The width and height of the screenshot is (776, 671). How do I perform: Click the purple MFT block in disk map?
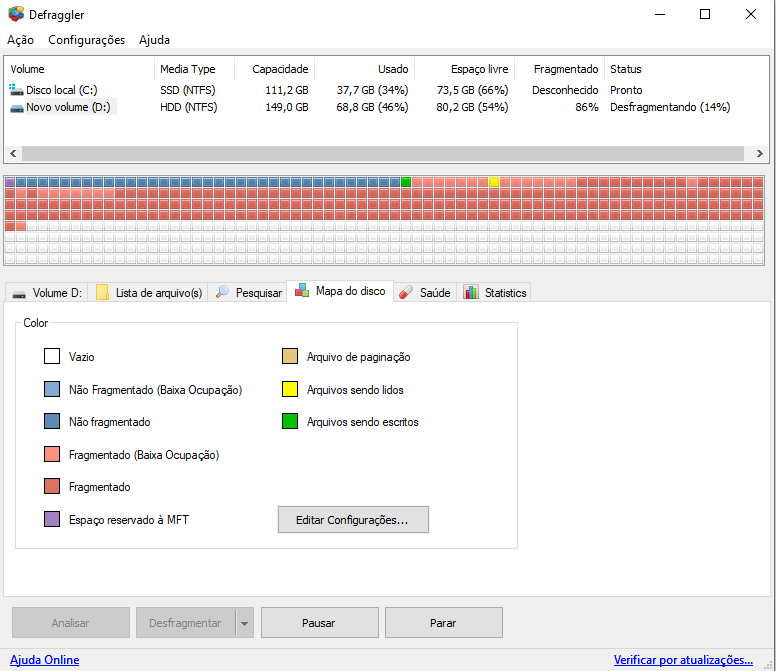pyautogui.click(x=10, y=182)
